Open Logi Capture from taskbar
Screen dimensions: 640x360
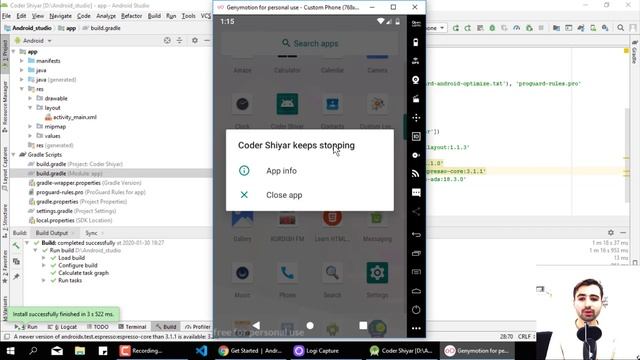click(316, 351)
